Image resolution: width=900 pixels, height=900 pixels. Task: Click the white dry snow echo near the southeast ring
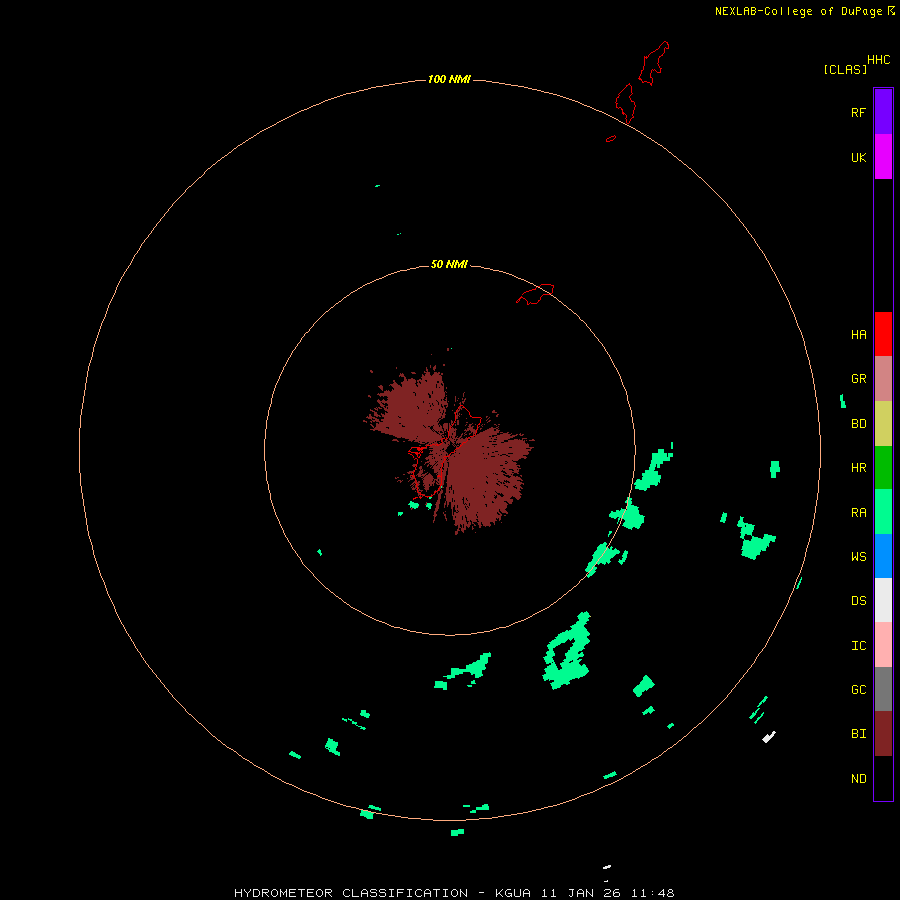pyautogui.click(x=769, y=737)
